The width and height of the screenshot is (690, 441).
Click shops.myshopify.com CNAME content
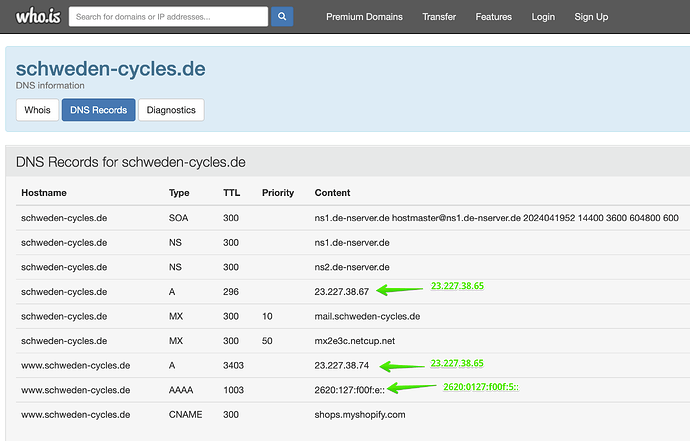(360, 414)
